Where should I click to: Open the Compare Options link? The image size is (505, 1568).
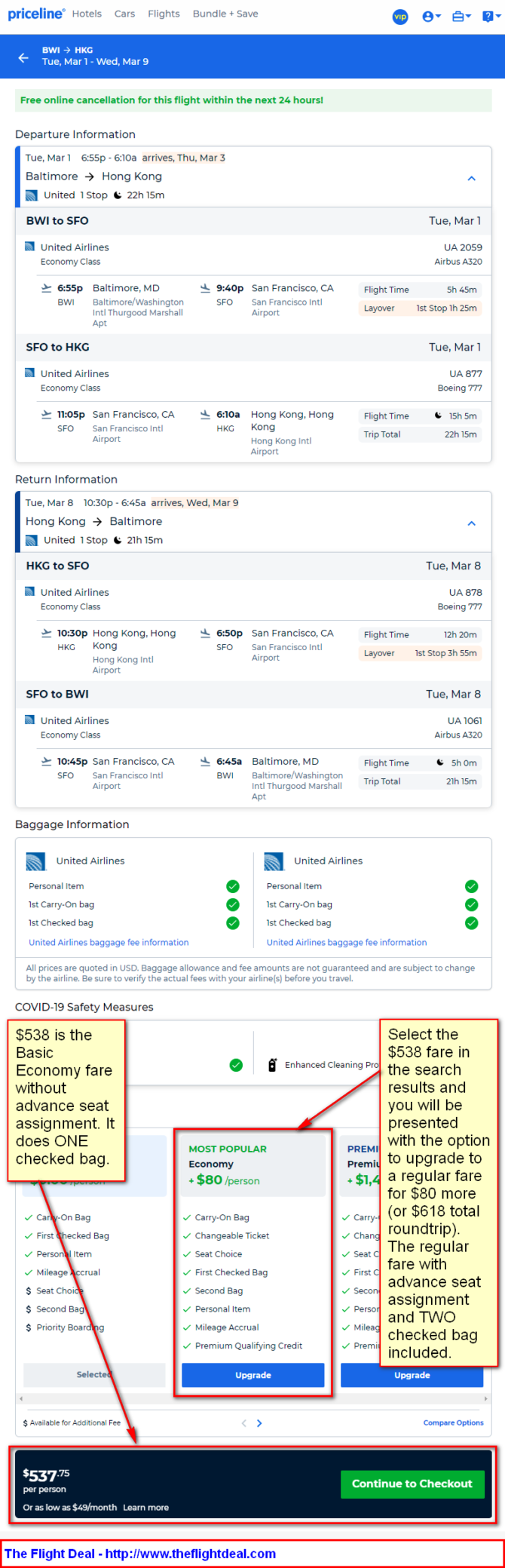pos(453,1423)
